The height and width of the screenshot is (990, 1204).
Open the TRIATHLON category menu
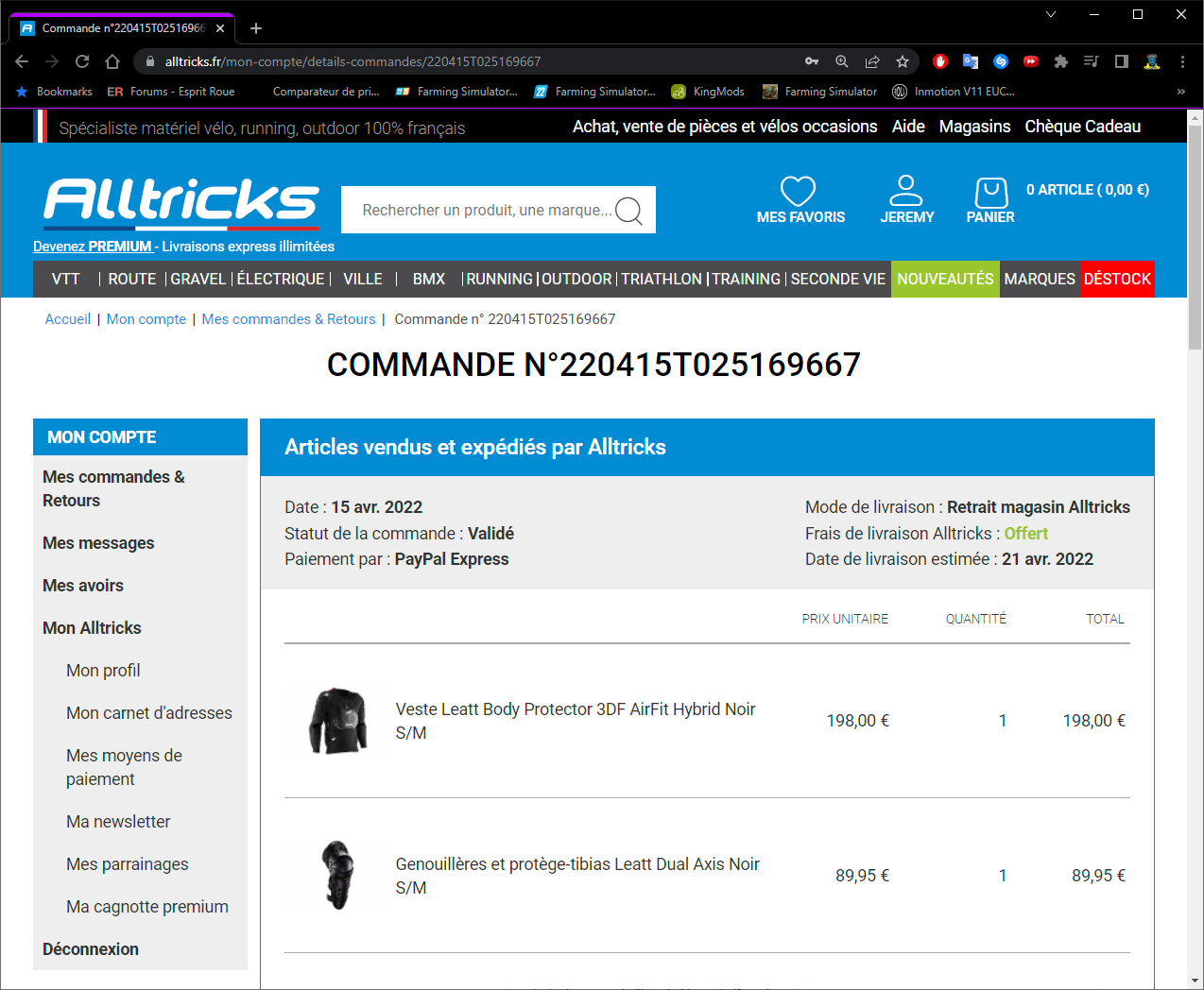tap(662, 280)
